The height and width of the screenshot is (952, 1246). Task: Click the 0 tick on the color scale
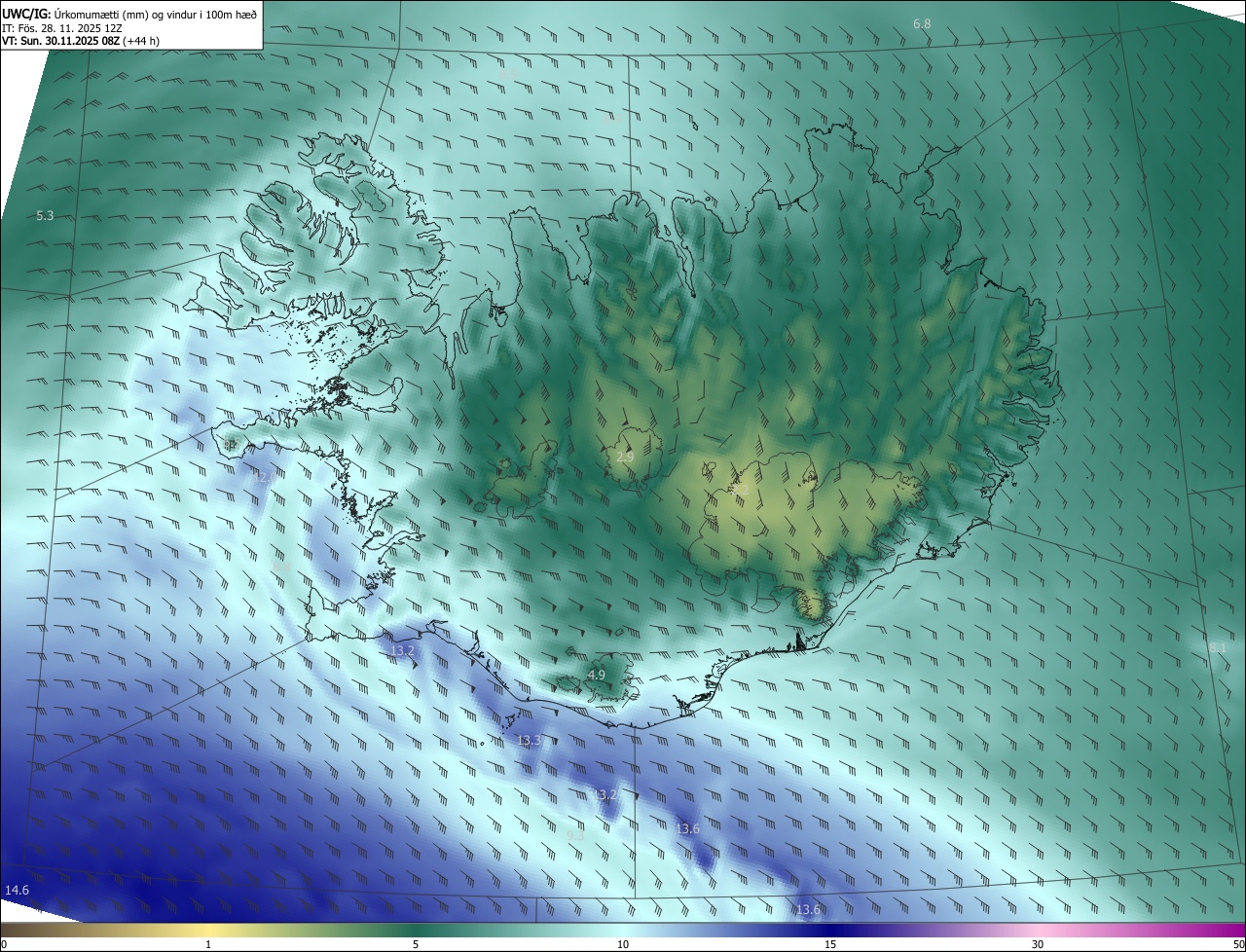point(3,944)
